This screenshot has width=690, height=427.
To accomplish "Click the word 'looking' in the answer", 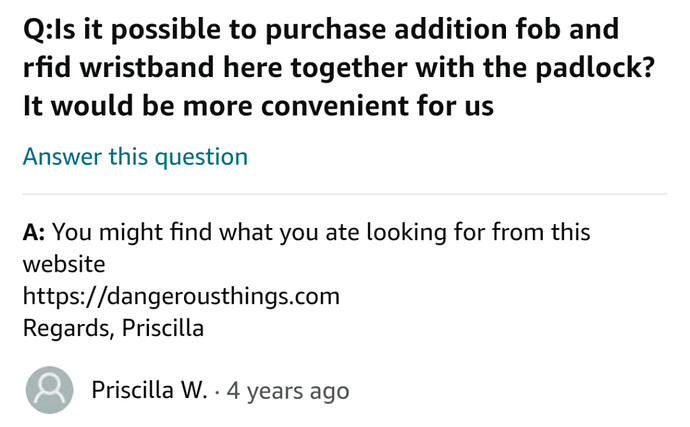I will pyautogui.click(x=406, y=233).
